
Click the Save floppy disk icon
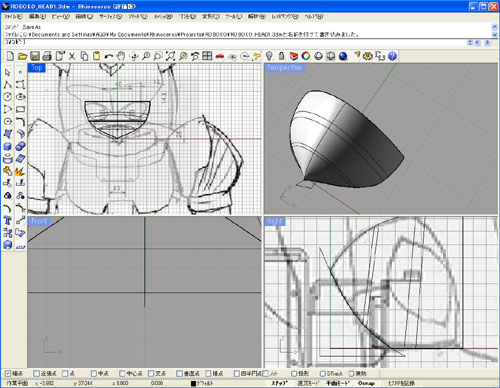(35, 56)
